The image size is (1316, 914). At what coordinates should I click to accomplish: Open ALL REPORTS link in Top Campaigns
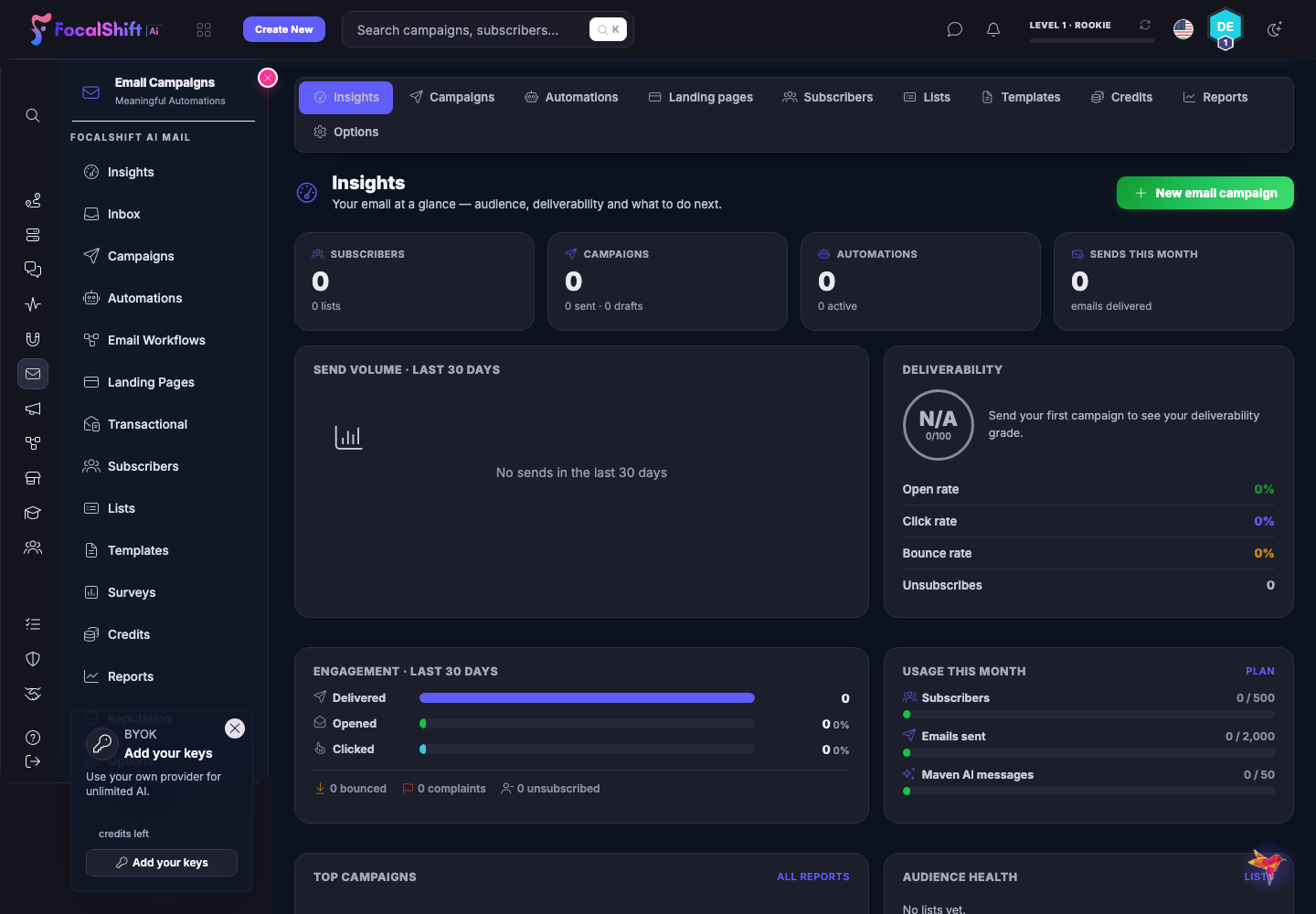812,877
